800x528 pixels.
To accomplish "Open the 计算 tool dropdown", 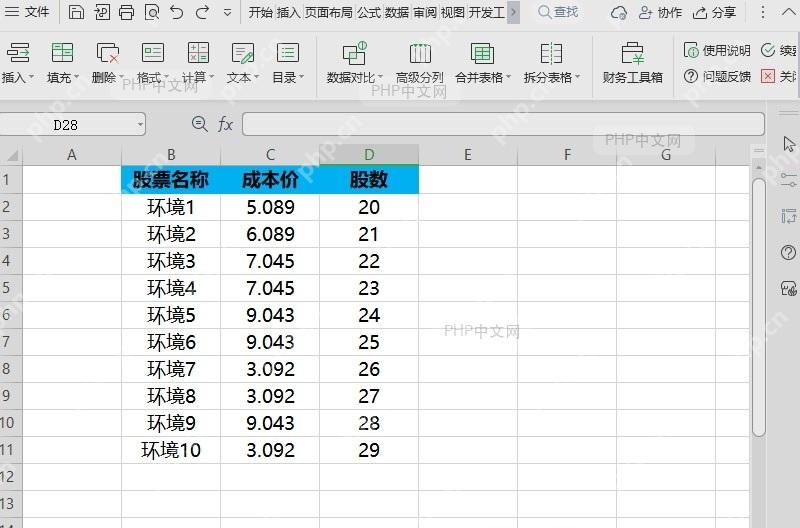I will coord(198,63).
